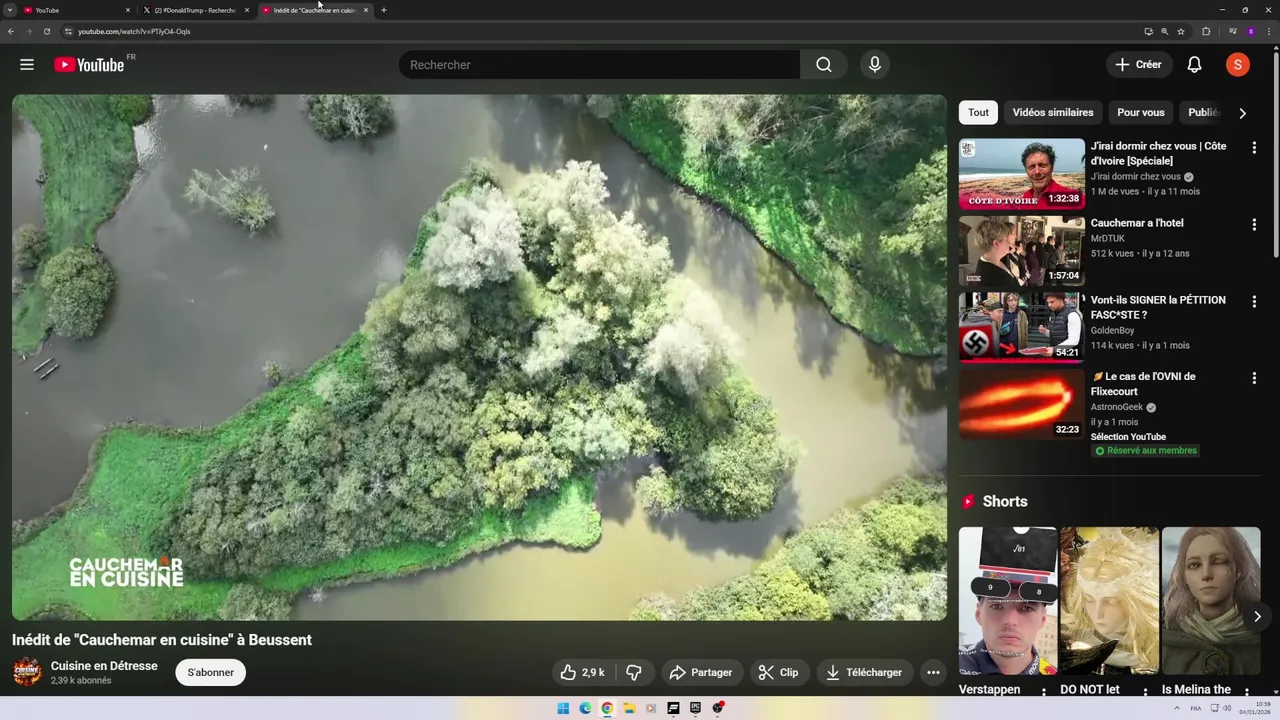The image size is (1280, 720).
Task: Open the Chrome three-dot menu
Action: click(1268, 31)
